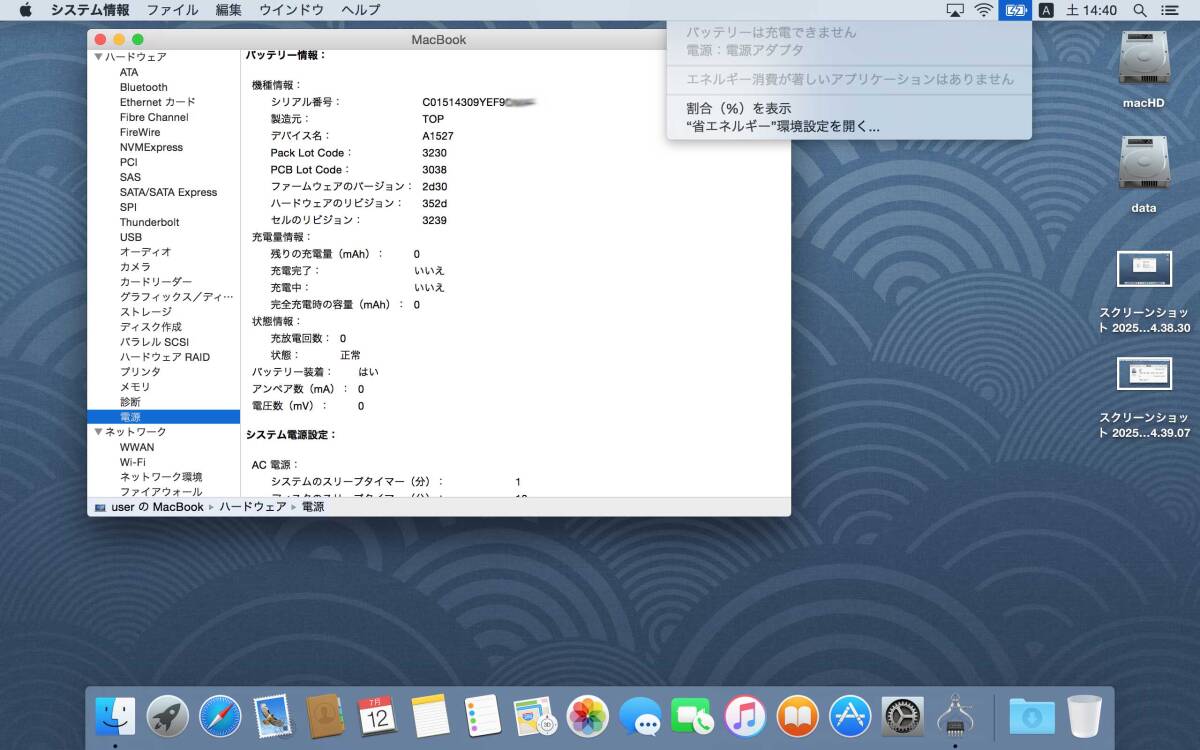This screenshot has height=750, width=1200.
Task: Open Photos flower icon in Dock
Action: point(588,716)
